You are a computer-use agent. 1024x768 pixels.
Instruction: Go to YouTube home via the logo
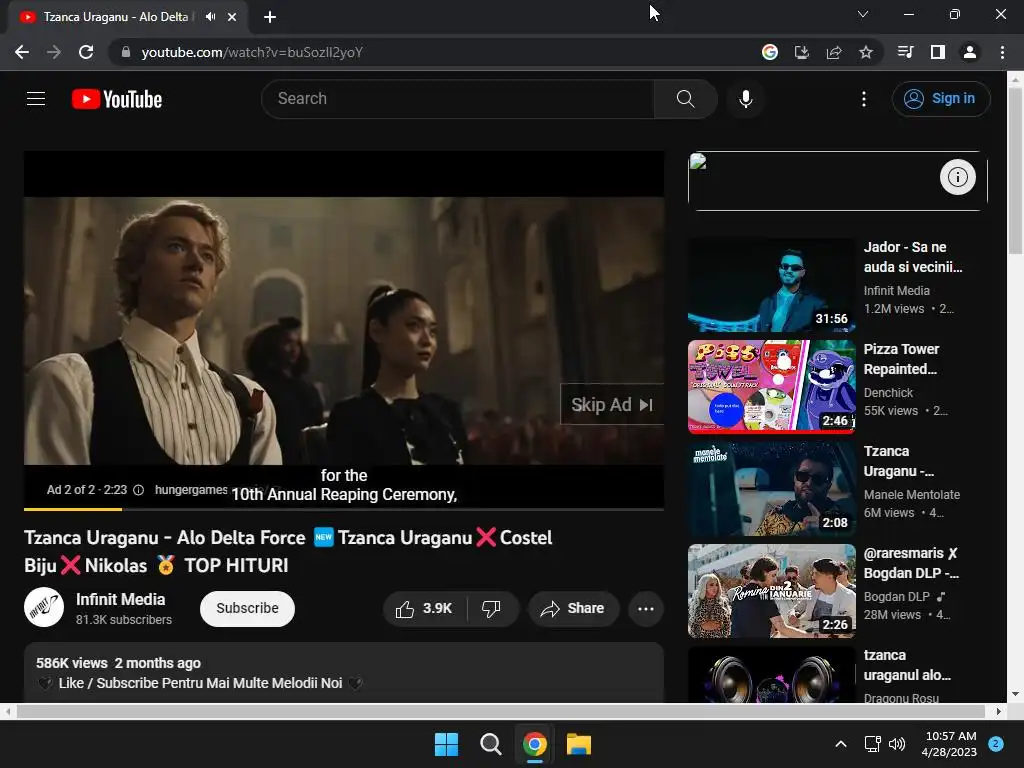(x=117, y=99)
